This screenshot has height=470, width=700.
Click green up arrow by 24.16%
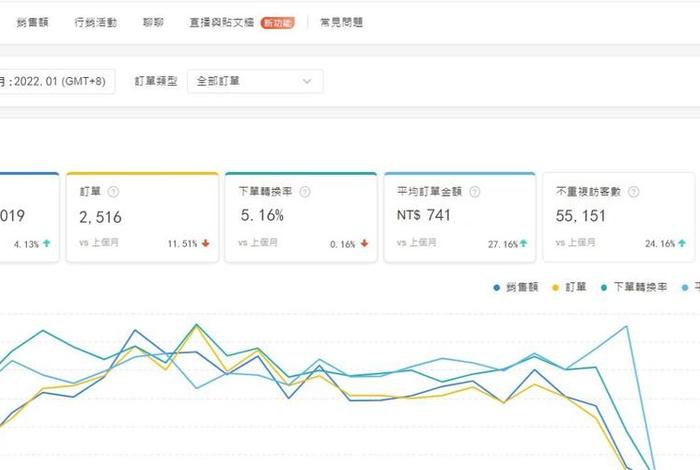(682, 243)
